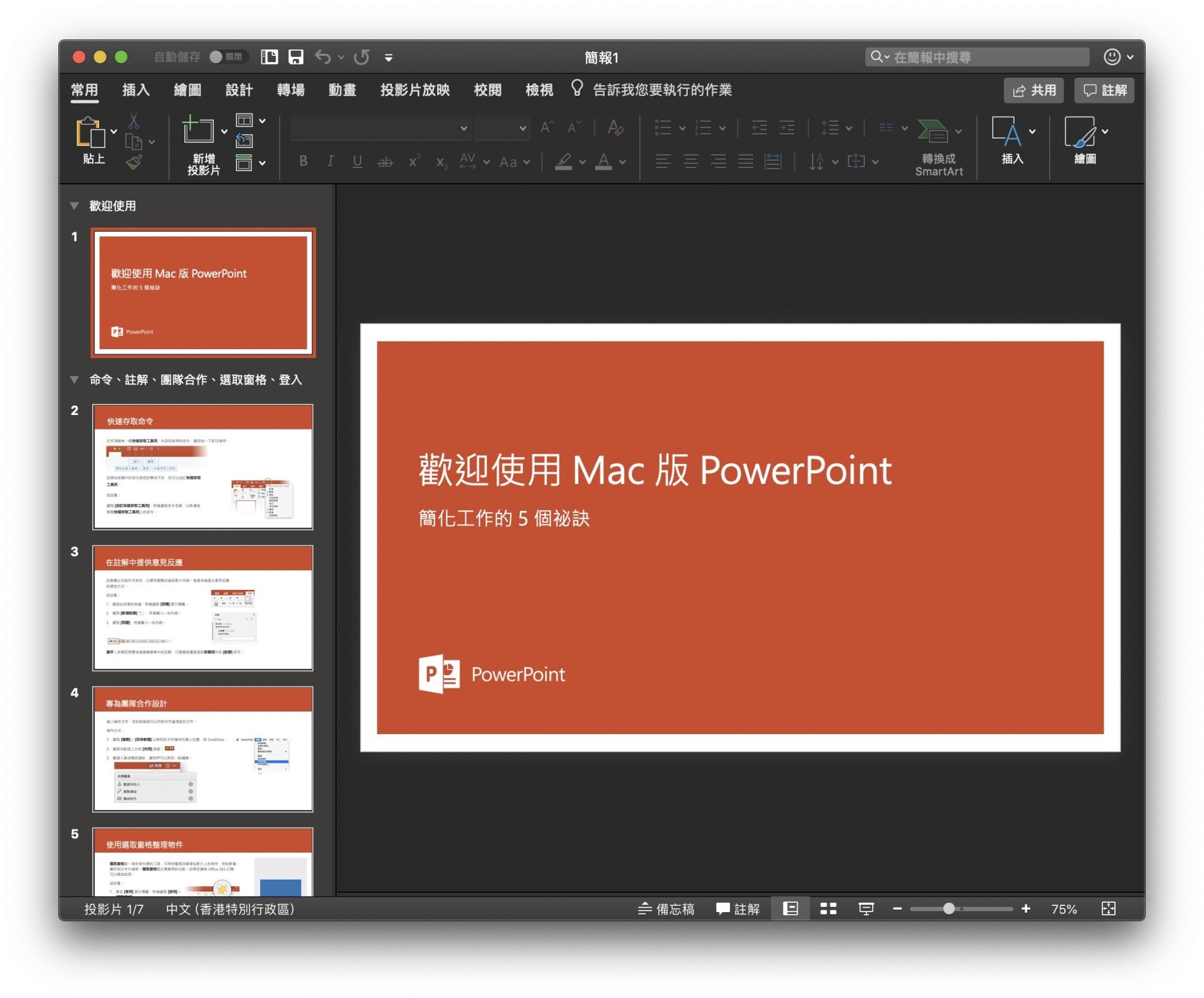Viewport: 1204px width, 998px height.
Task: Open the New Slide layout arrow
Action: tap(224, 132)
